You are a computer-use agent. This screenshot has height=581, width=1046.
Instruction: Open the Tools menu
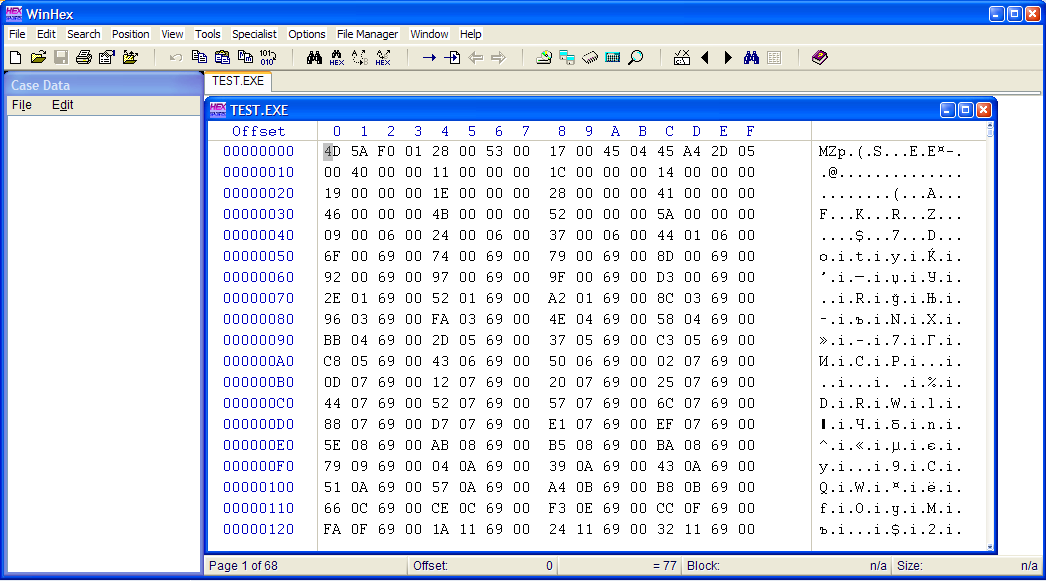208,34
